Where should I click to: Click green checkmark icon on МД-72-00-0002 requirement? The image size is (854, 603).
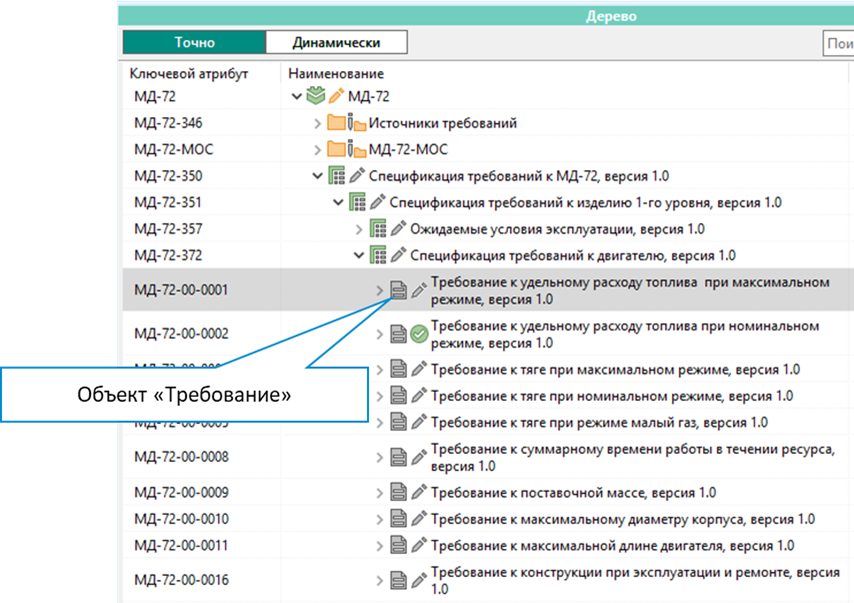tap(419, 334)
